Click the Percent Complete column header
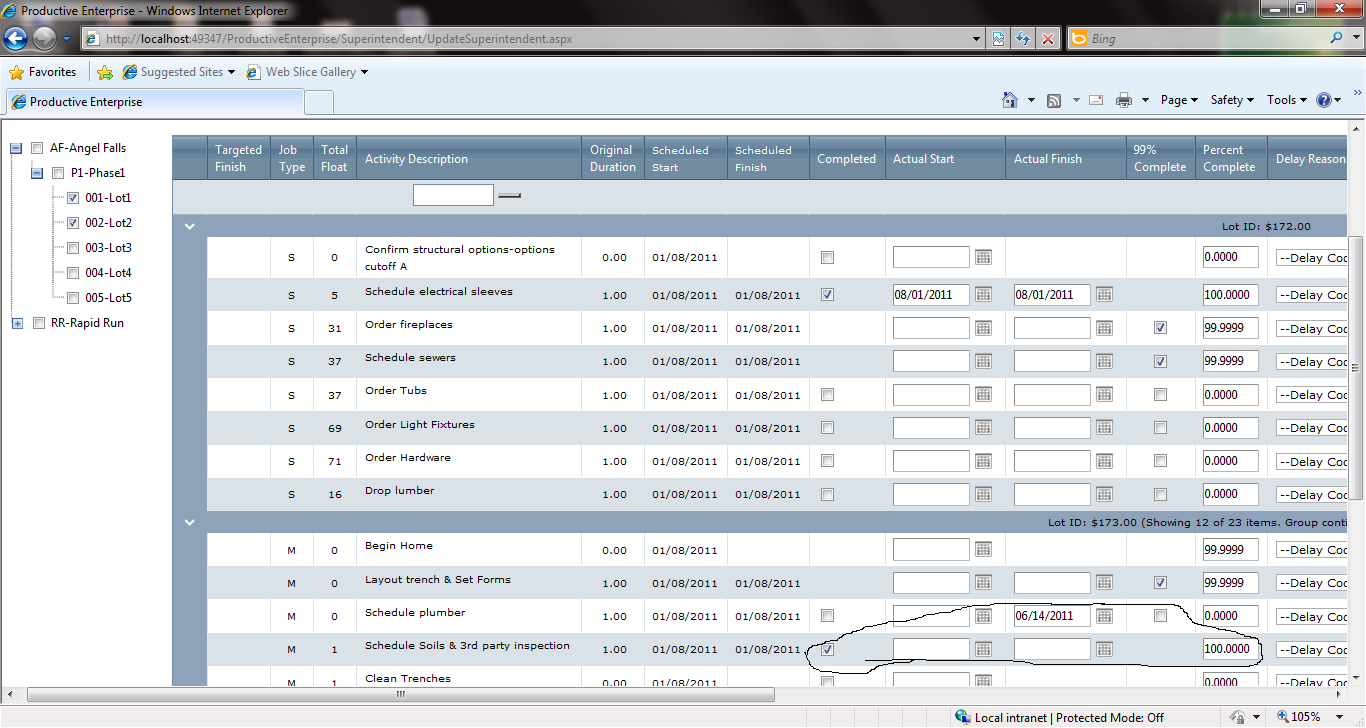This screenshot has width=1366, height=728. pyautogui.click(x=1229, y=159)
